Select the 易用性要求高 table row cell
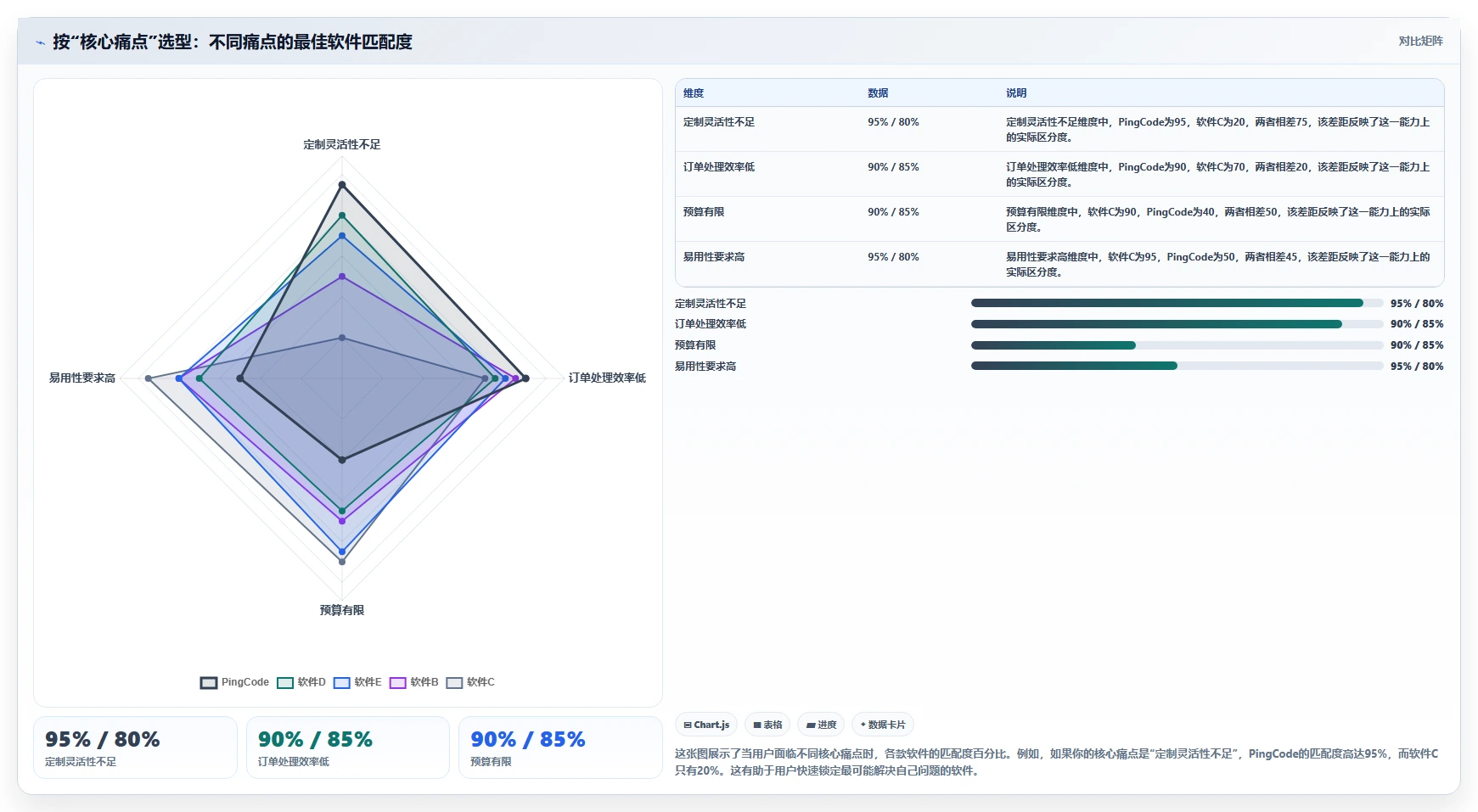This screenshot has width=1478, height=812. pyautogui.click(x=714, y=257)
